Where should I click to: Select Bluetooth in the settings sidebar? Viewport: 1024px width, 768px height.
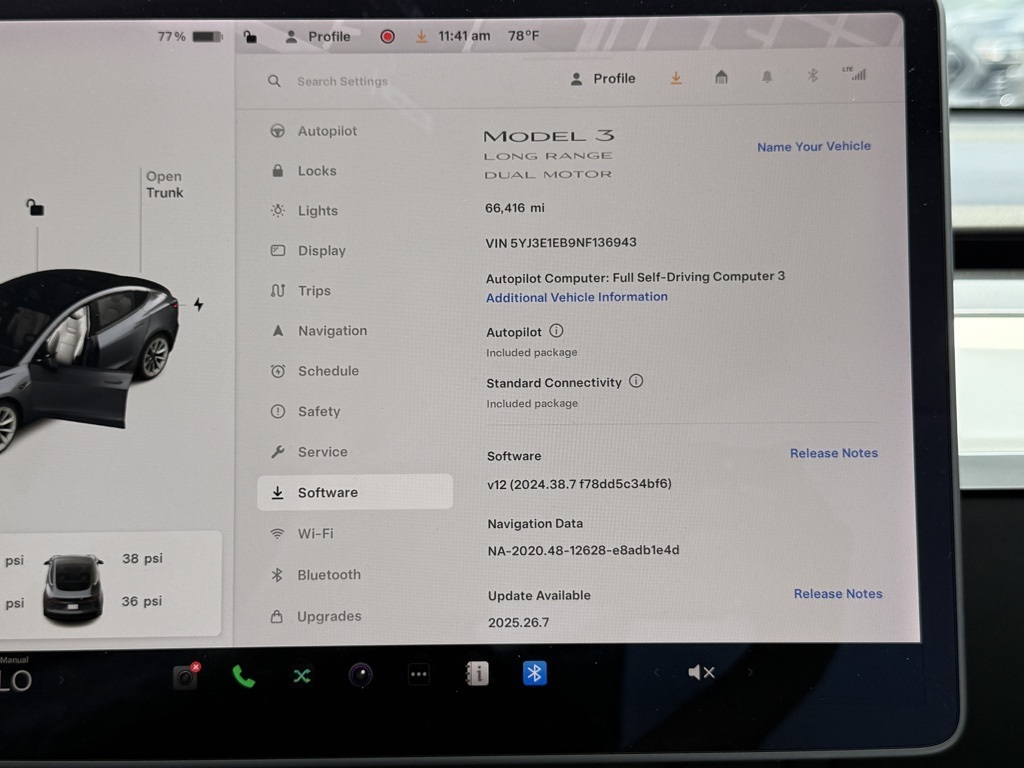[316, 575]
